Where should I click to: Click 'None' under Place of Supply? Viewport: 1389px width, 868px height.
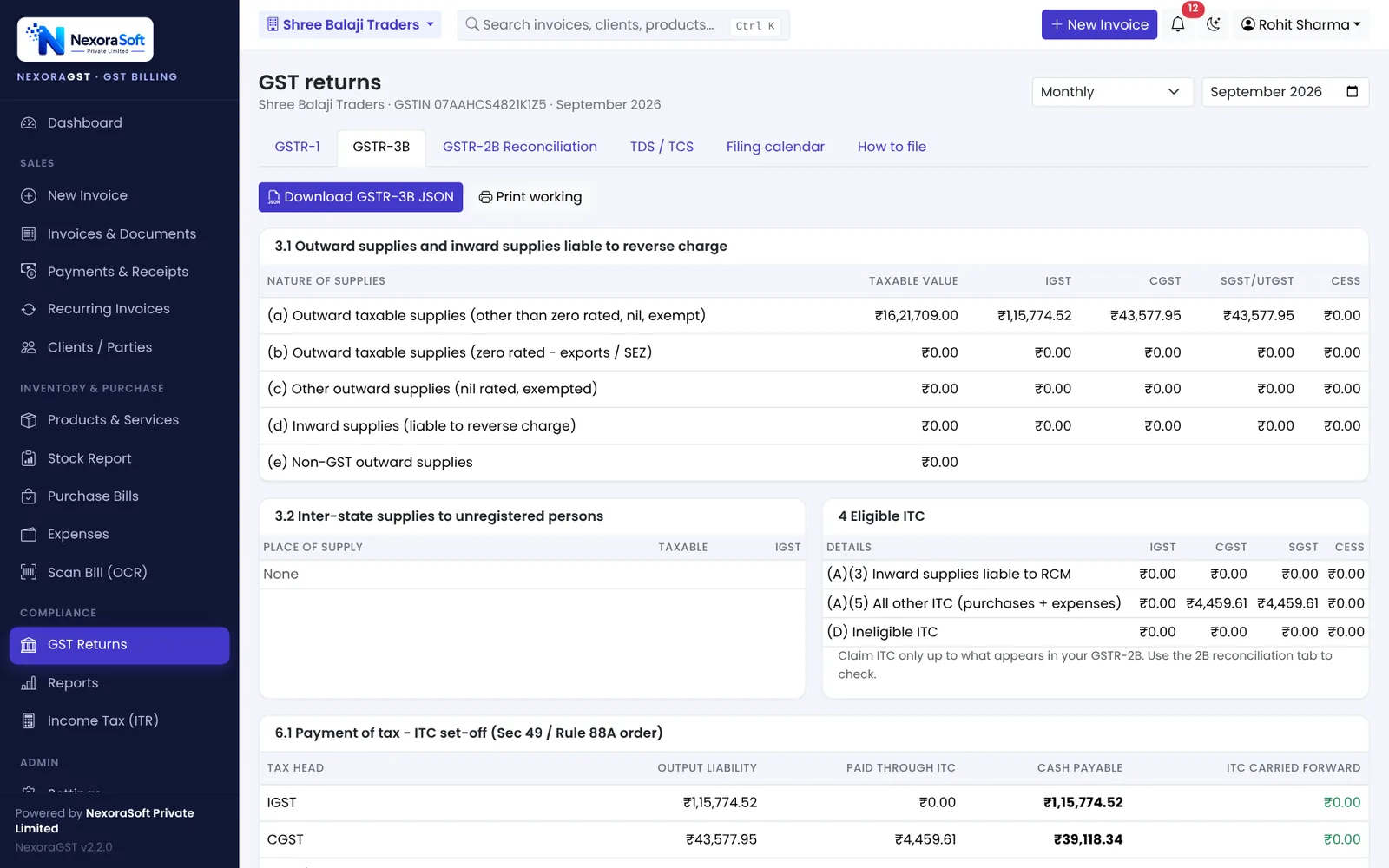click(x=280, y=574)
